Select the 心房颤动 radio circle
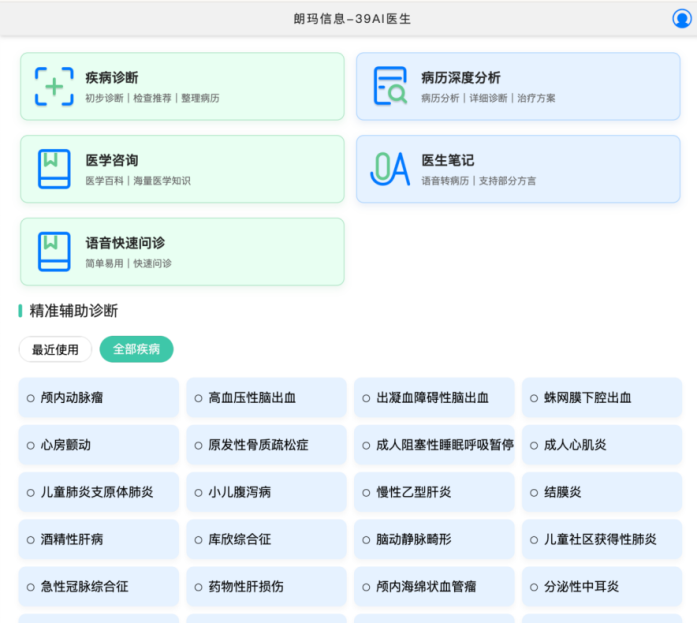This screenshot has height=623, width=697. click(x=31, y=445)
